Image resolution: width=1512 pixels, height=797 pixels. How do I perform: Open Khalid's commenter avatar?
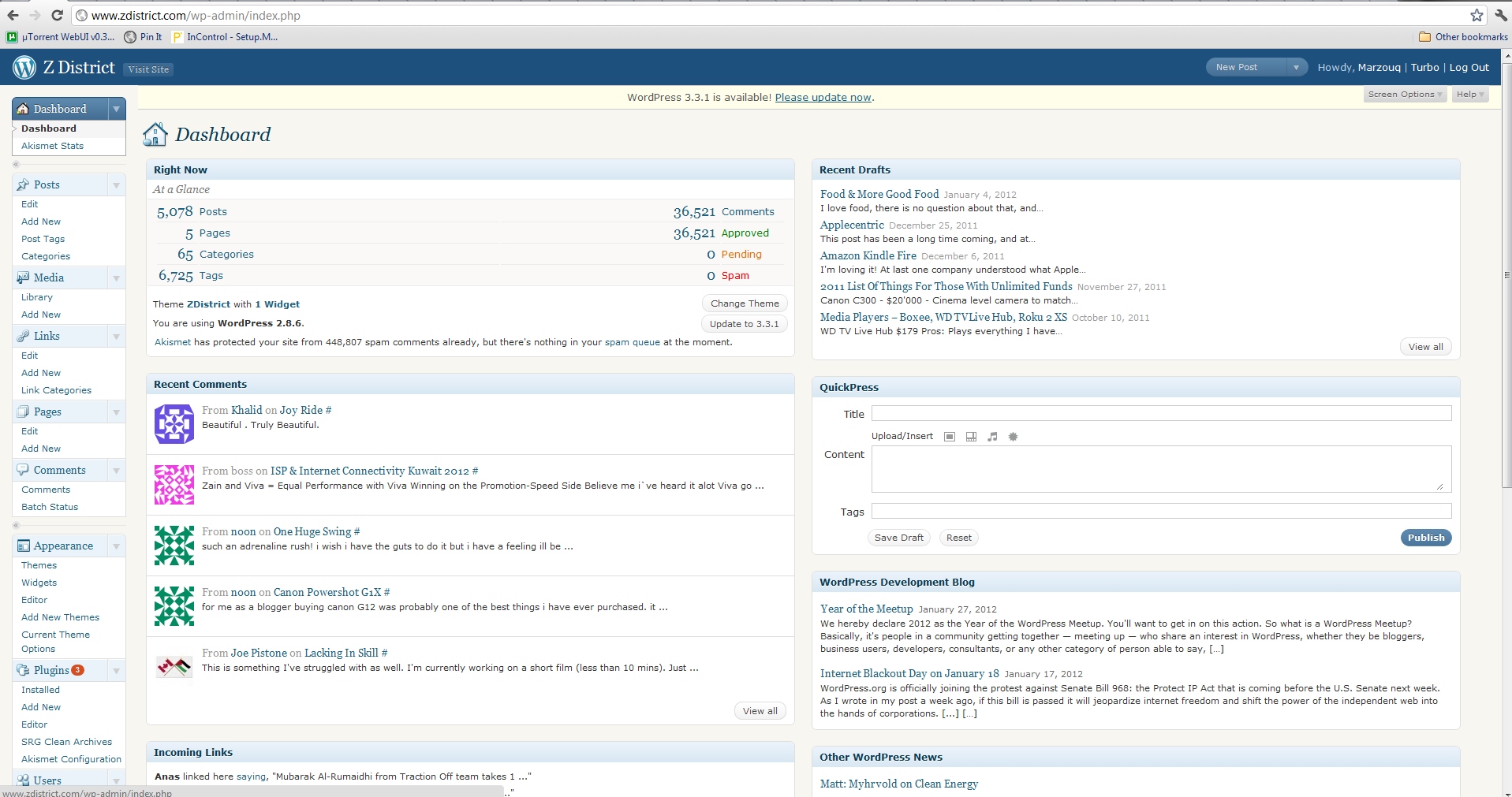click(x=174, y=424)
